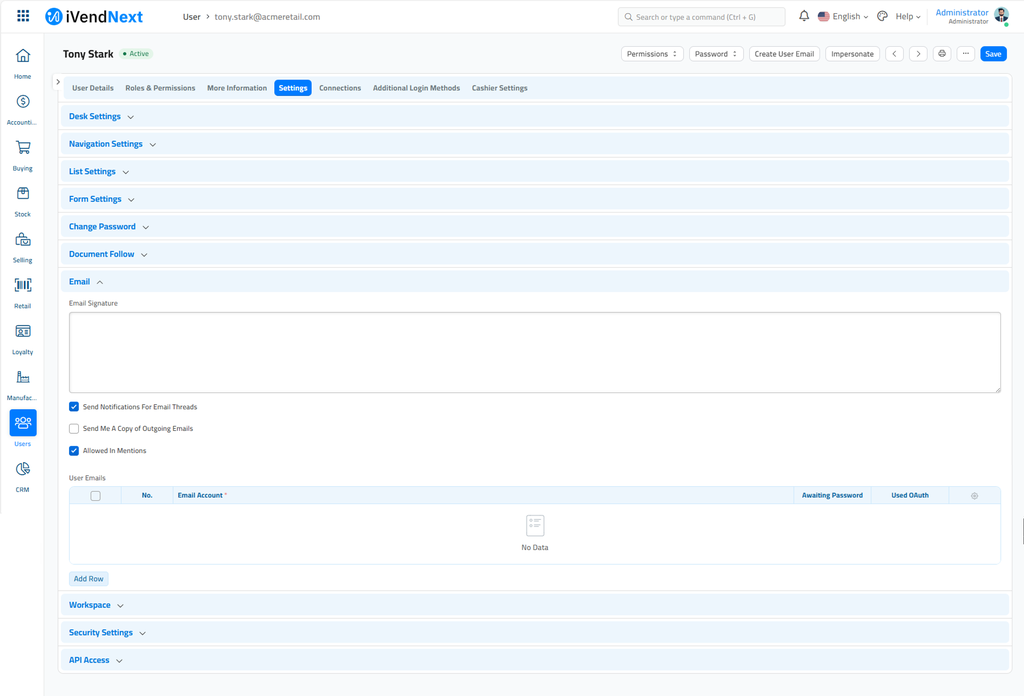Add Row to User Emails table
The height and width of the screenshot is (696, 1024).
[x=89, y=578]
